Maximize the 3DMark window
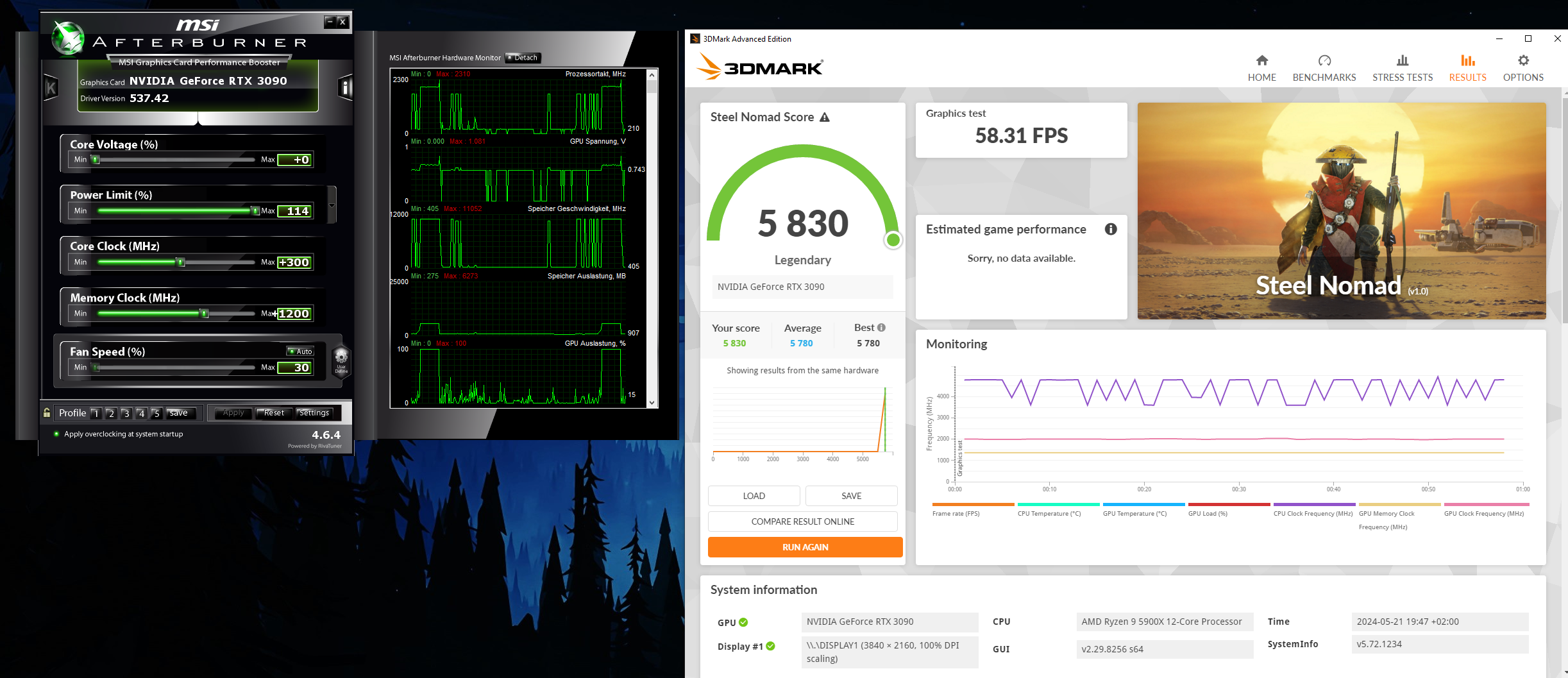 click(x=1528, y=38)
